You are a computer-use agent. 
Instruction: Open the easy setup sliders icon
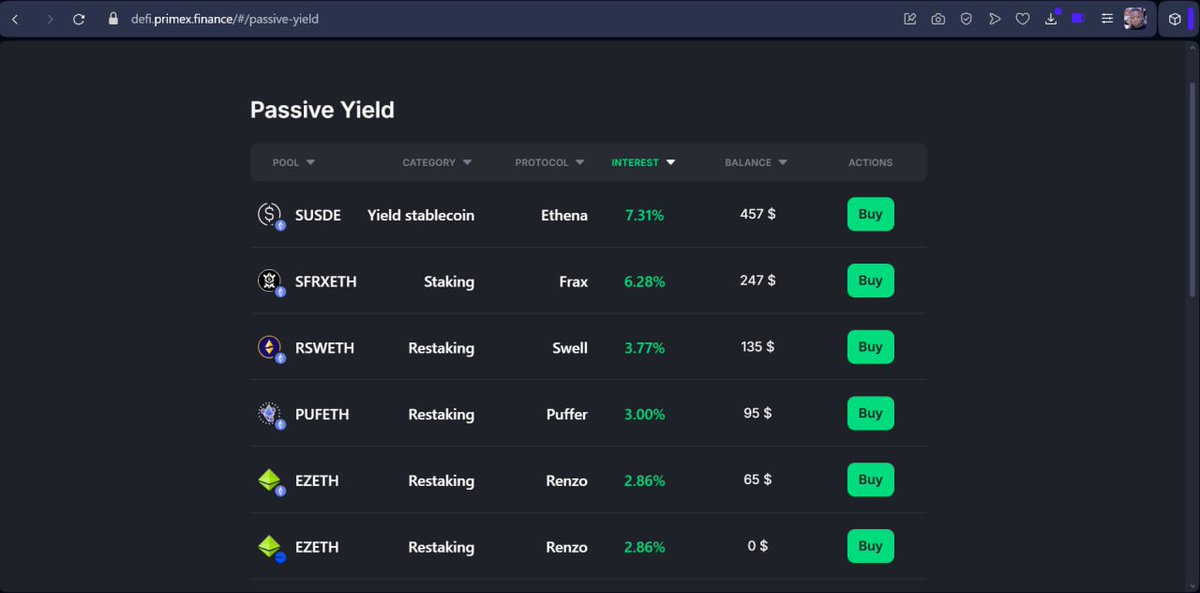[1107, 19]
